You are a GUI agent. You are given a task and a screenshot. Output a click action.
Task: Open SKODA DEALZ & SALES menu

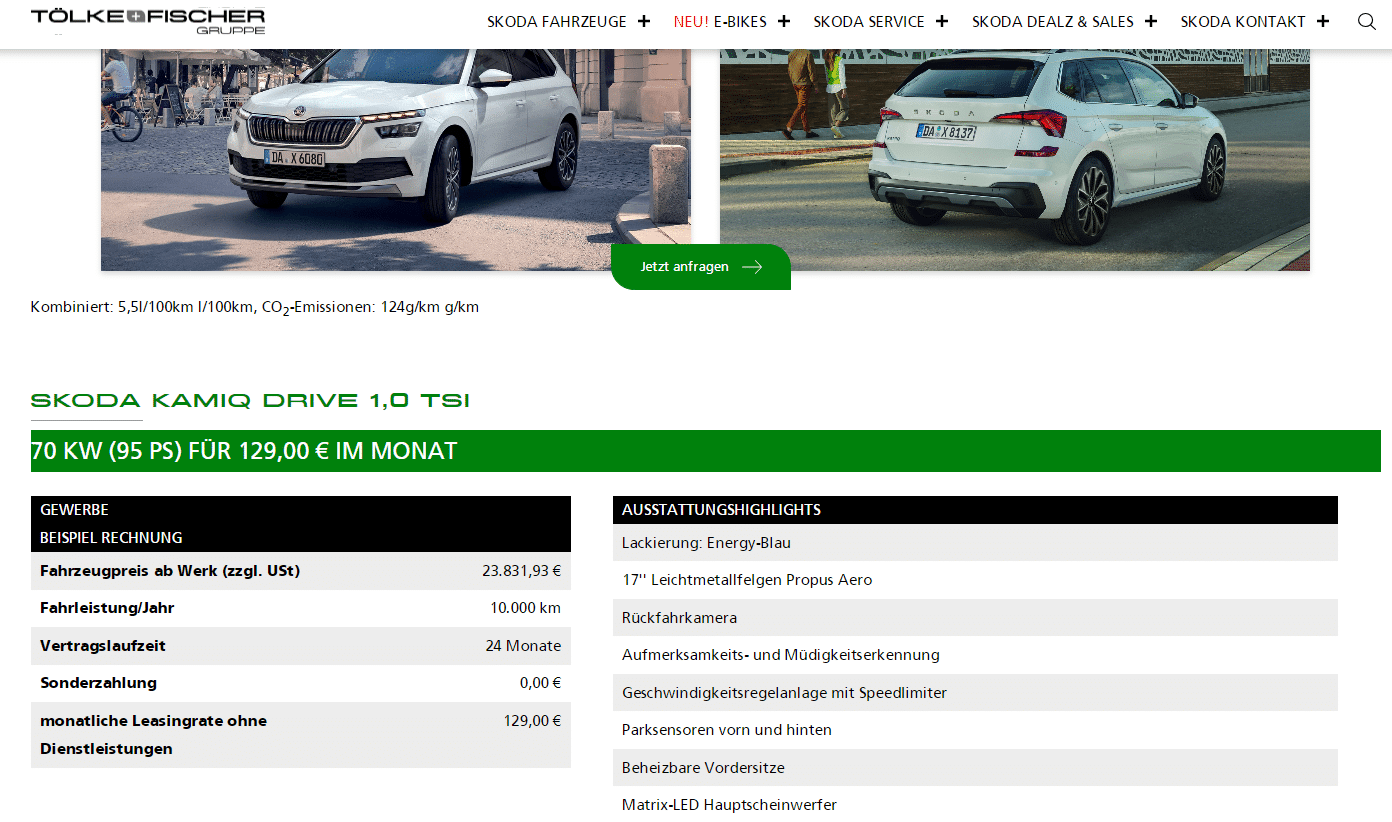pos(1053,22)
